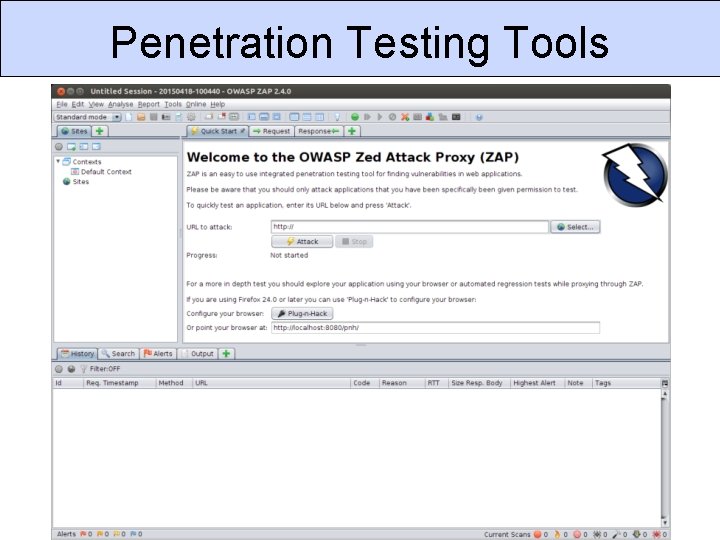
Task: Switch to the History tab
Action: point(77,354)
